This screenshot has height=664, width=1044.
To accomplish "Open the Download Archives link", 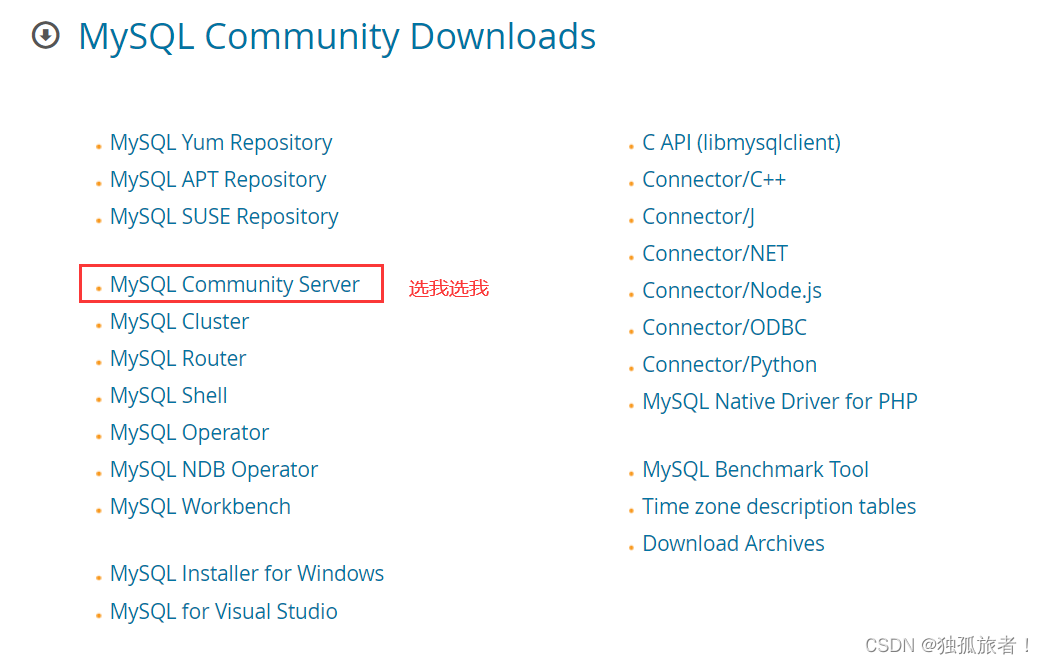I will (734, 544).
